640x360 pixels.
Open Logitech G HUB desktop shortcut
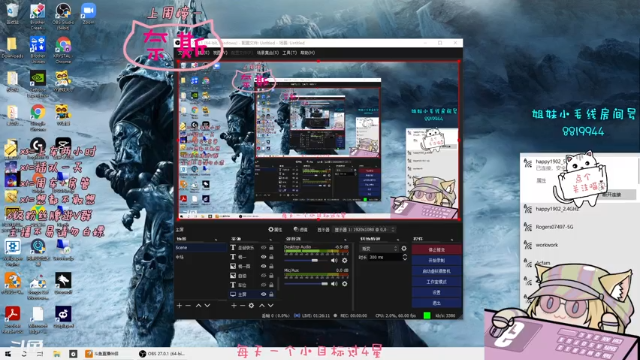[38, 148]
